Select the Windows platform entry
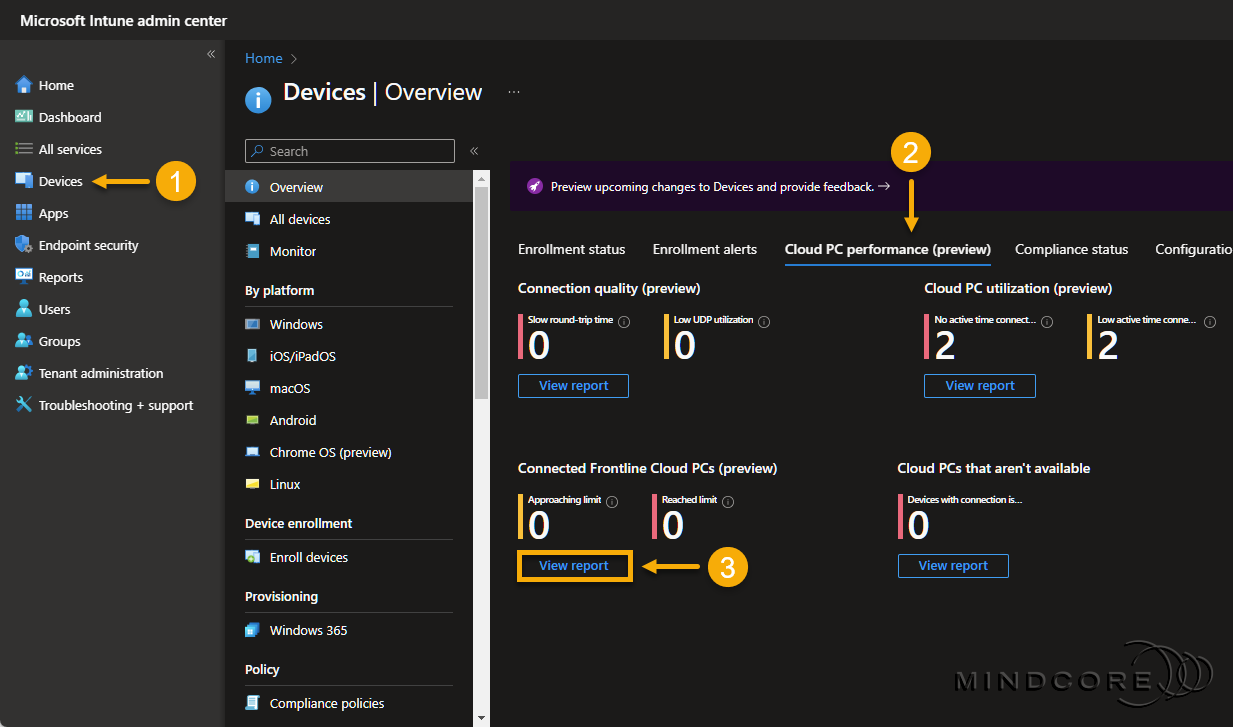 [x=298, y=324]
